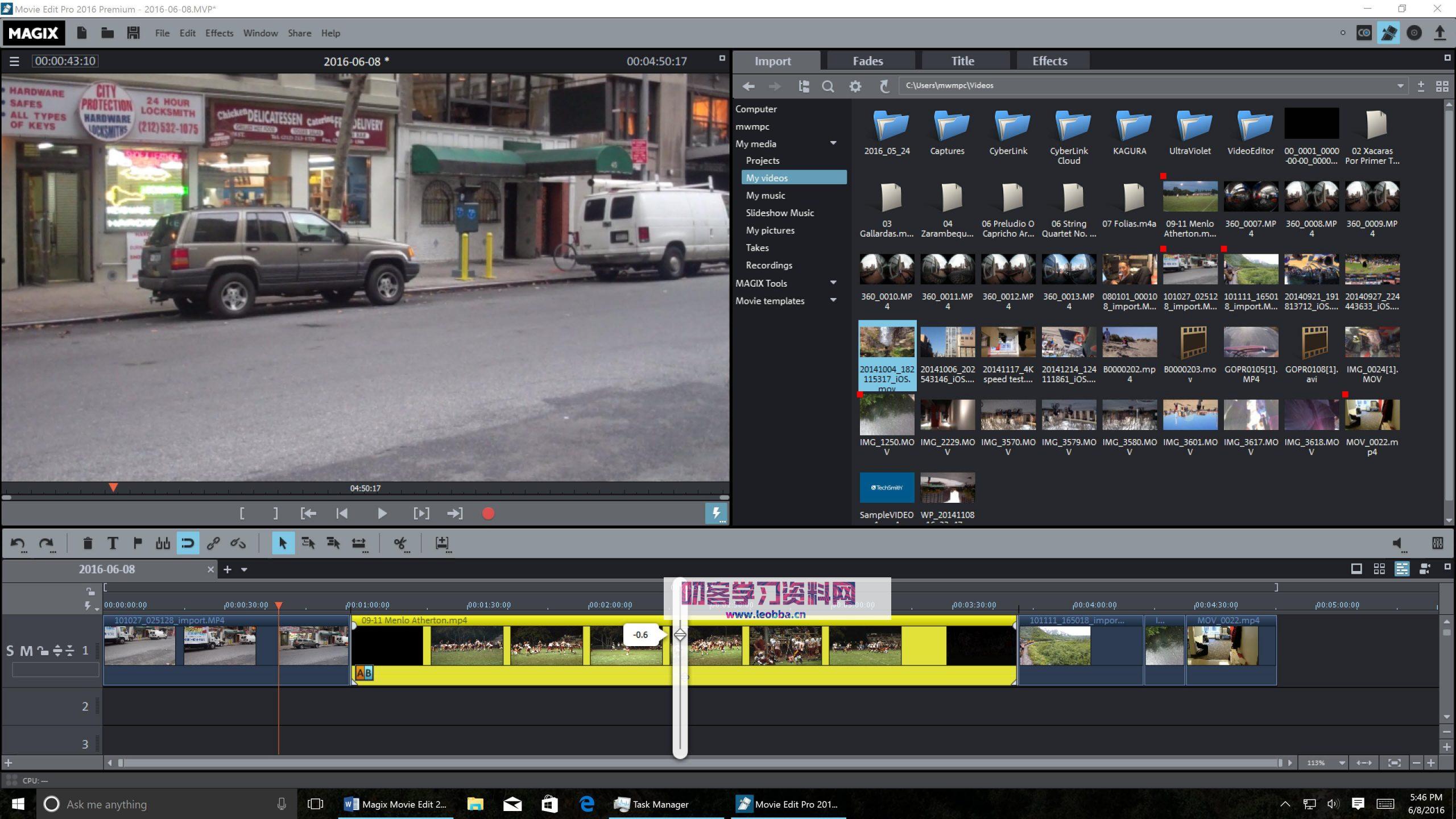Click the highlighted edit mode icon top right
1456x819 pixels.
(1388, 33)
